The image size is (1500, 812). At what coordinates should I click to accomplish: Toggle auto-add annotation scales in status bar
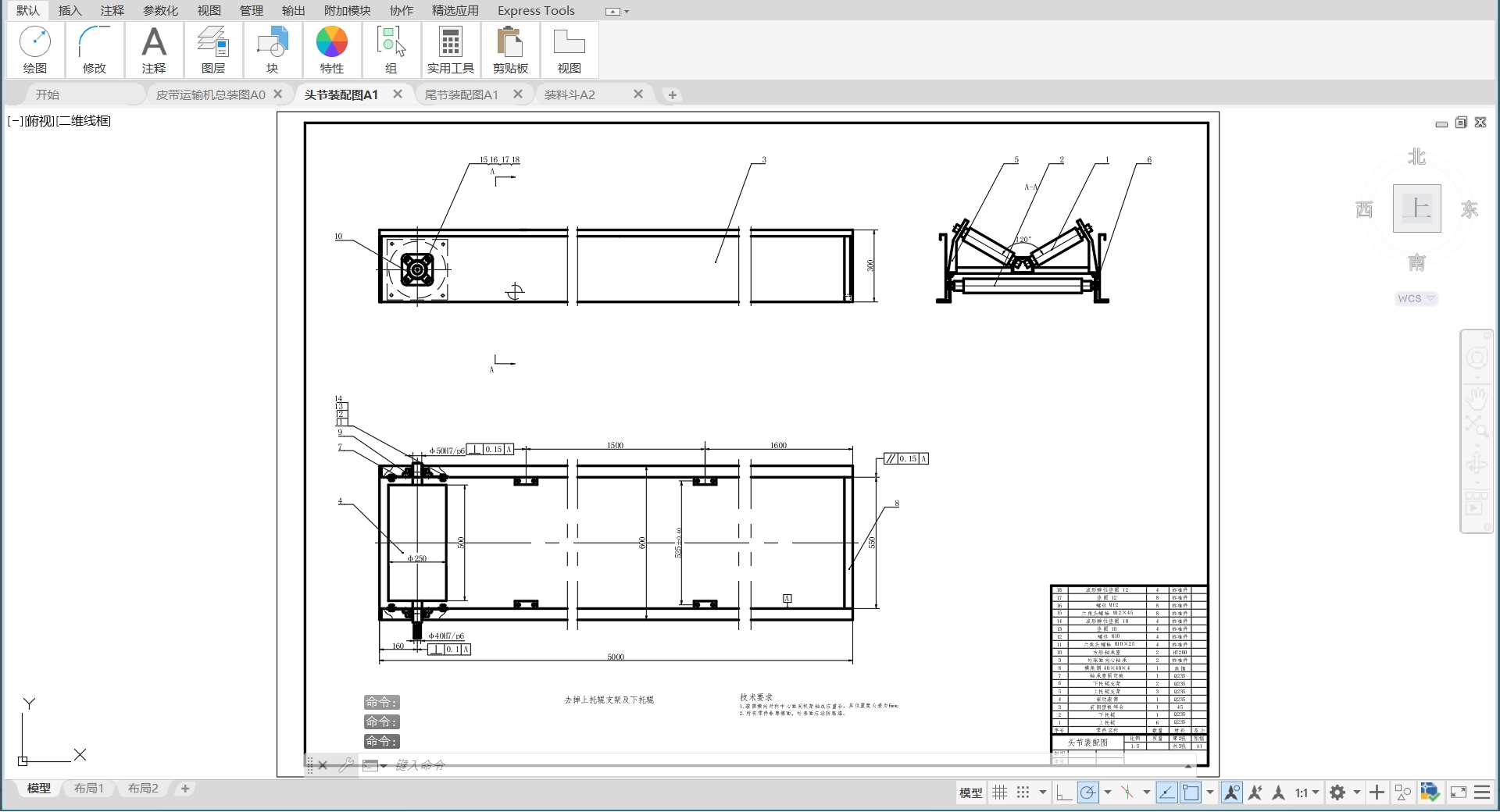pos(1255,792)
